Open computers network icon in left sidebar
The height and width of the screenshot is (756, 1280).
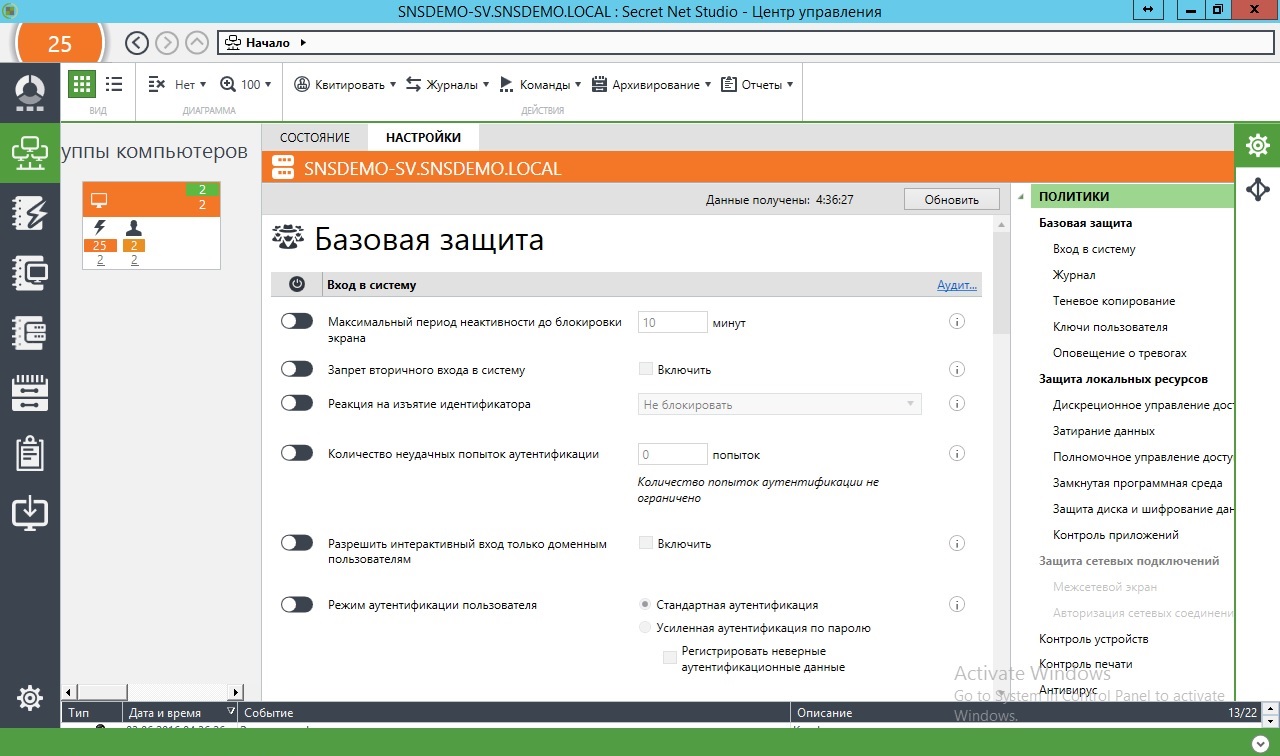[30, 153]
